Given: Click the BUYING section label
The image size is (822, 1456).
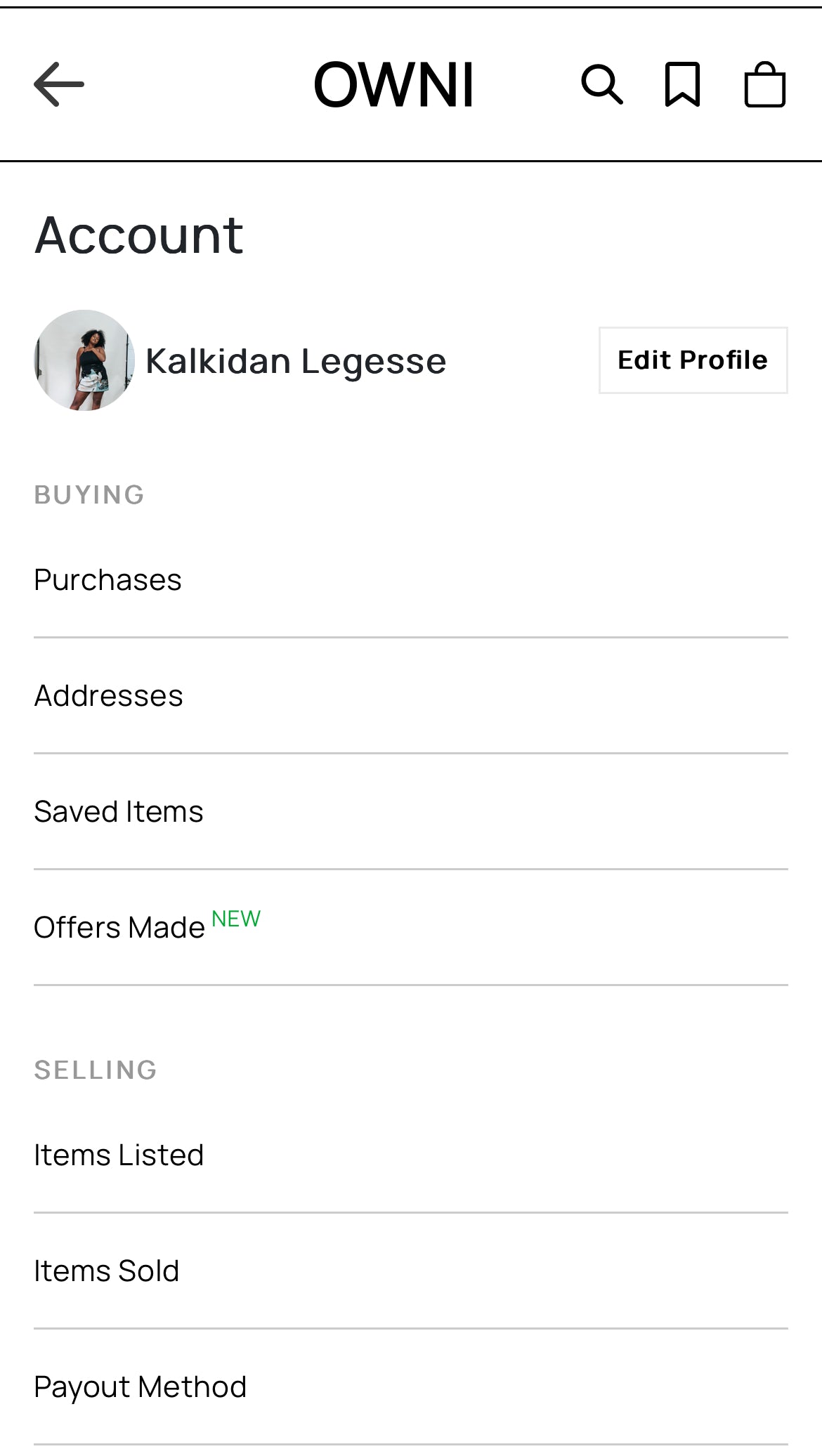Looking at the screenshot, I should 89,495.
